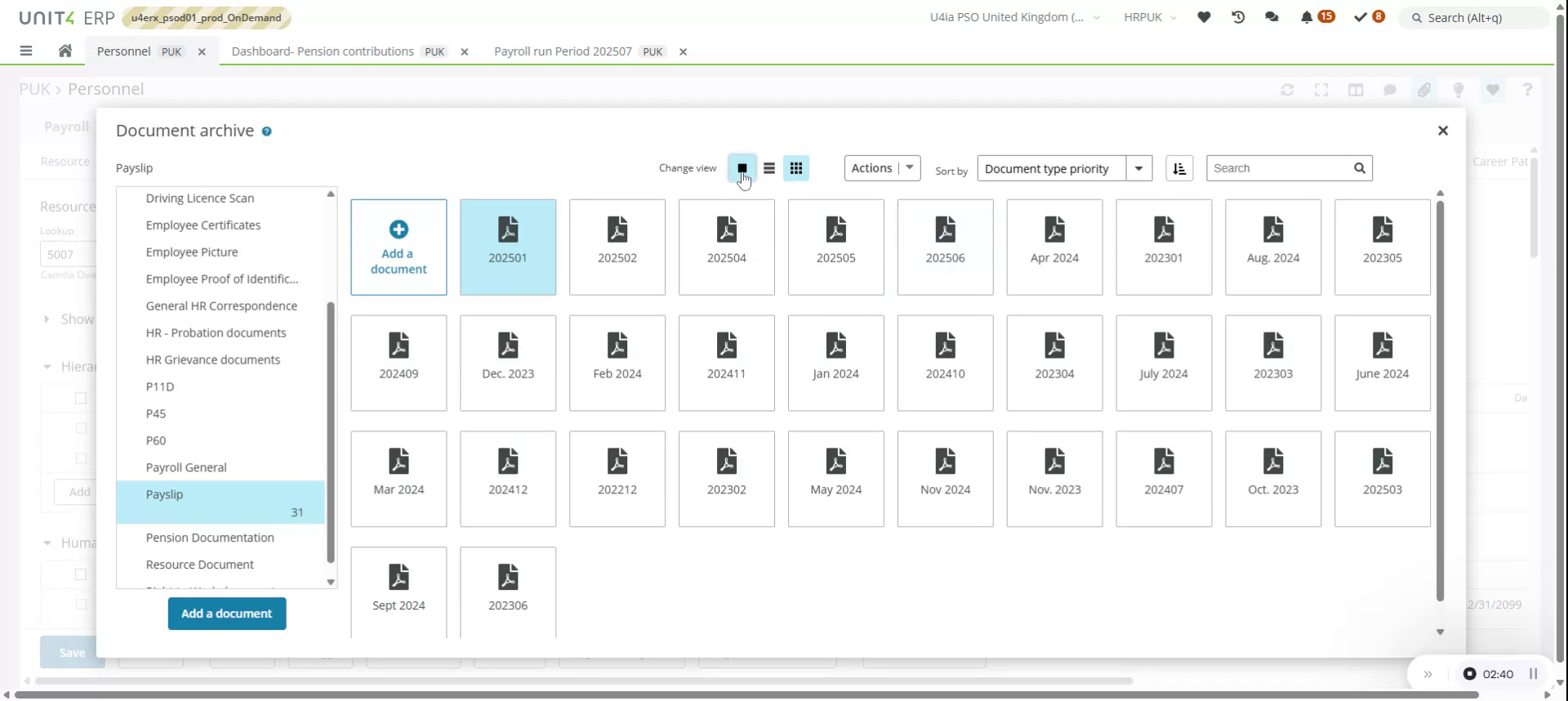Switch to list view
Screen dimensions: 1568x701
point(769,168)
